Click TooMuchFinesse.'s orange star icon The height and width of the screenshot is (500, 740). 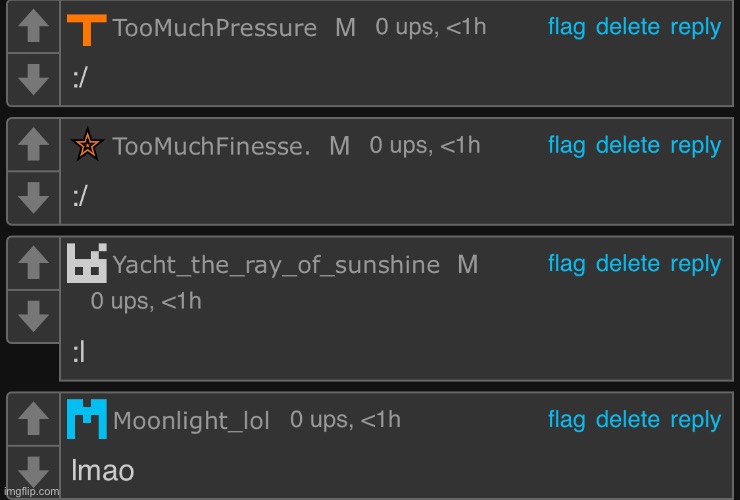[88, 146]
